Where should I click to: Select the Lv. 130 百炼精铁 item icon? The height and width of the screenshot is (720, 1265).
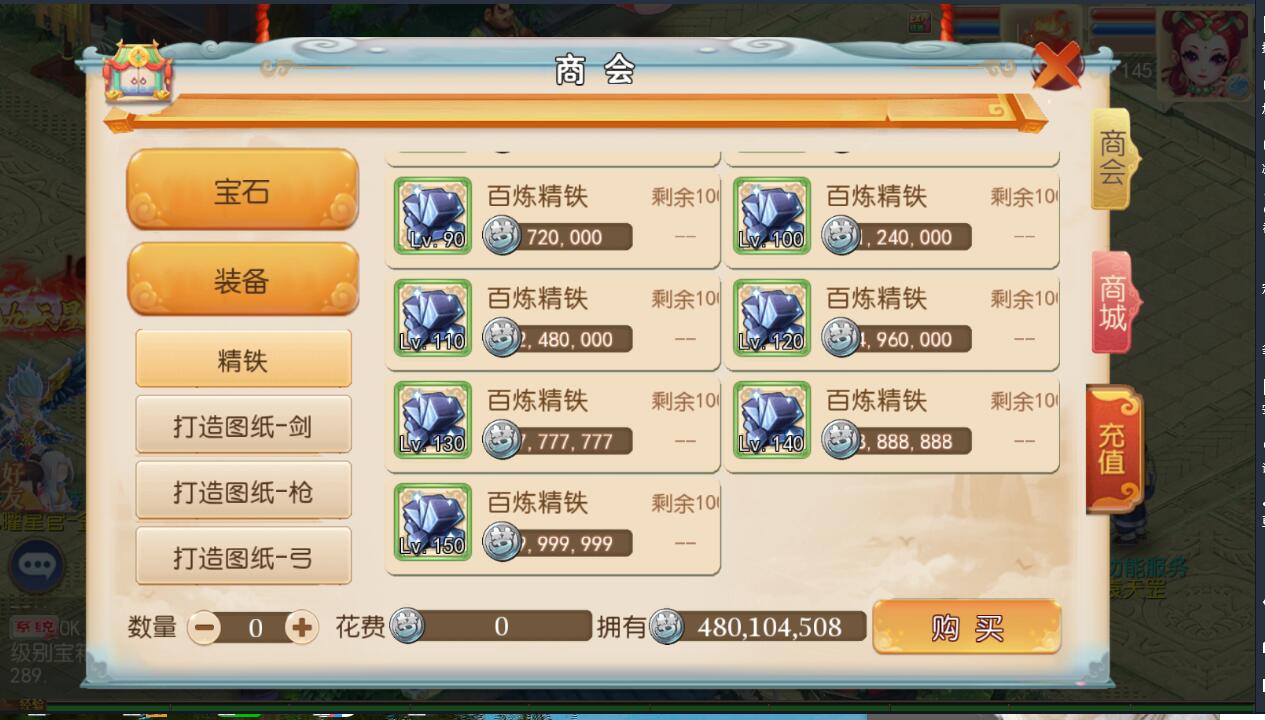pyautogui.click(x=433, y=420)
